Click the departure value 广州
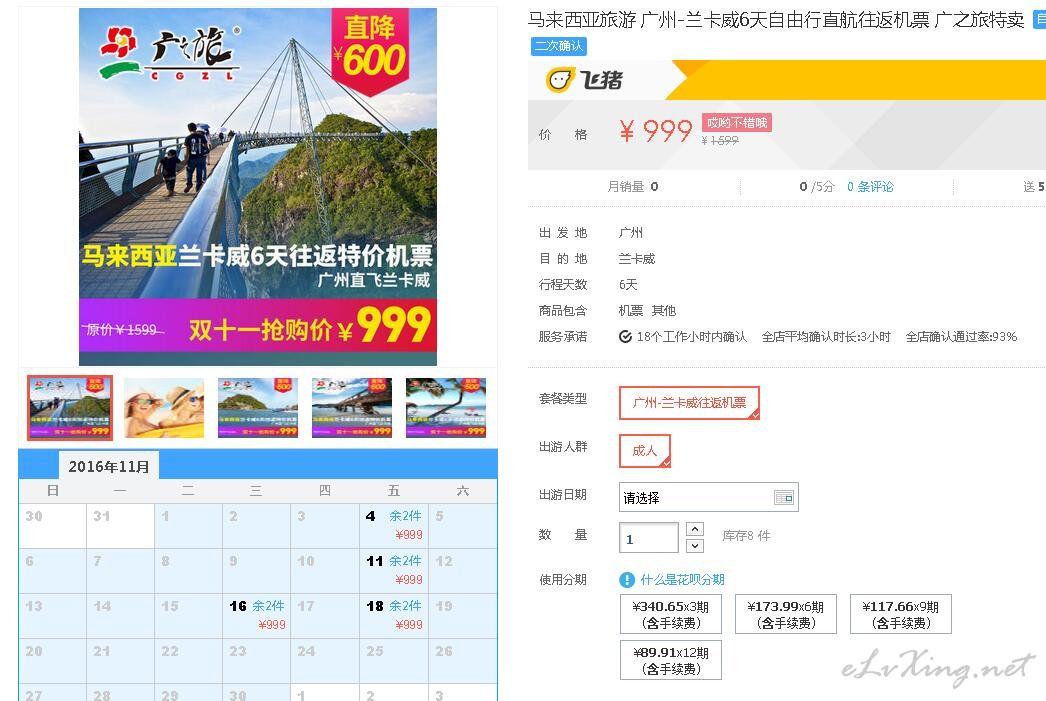 (x=630, y=233)
